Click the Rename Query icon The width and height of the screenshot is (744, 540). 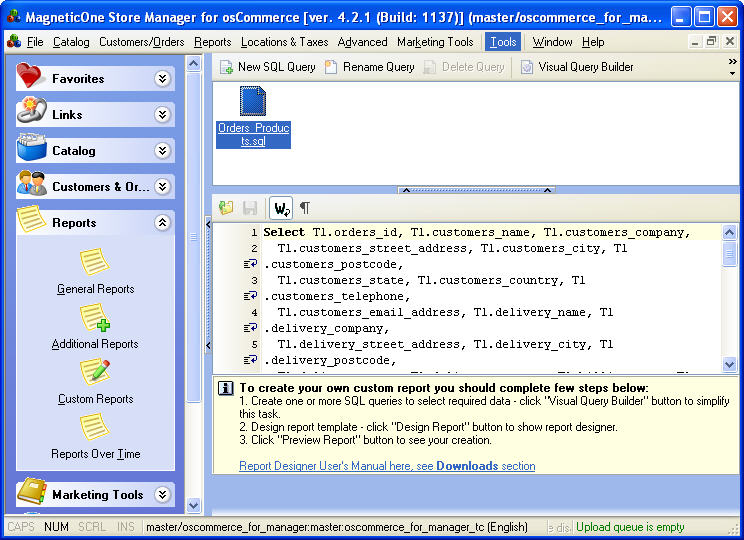point(331,67)
